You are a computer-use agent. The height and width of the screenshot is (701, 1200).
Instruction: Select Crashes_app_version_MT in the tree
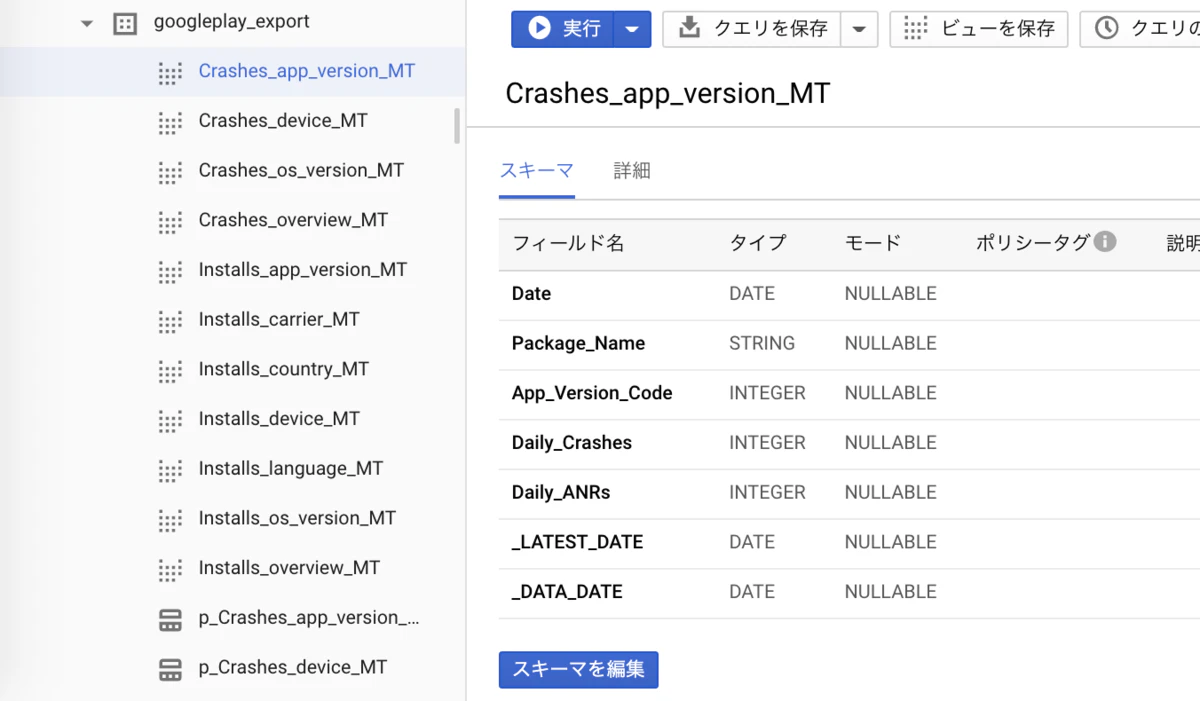click(307, 71)
